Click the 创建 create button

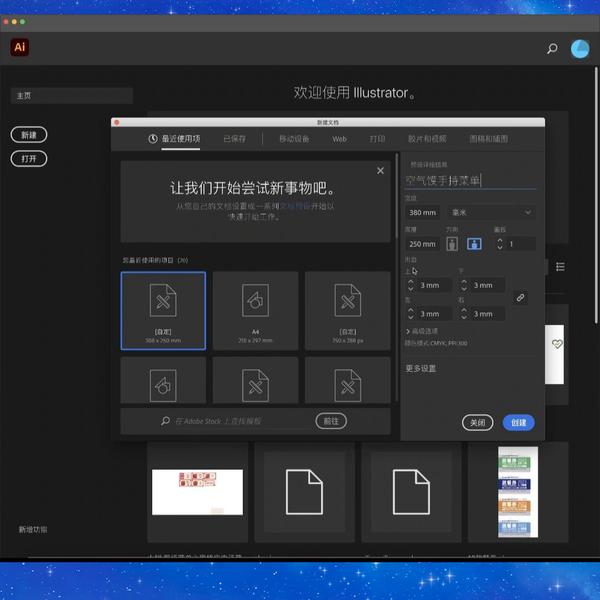pyautogui.click(x=518, y=422)
